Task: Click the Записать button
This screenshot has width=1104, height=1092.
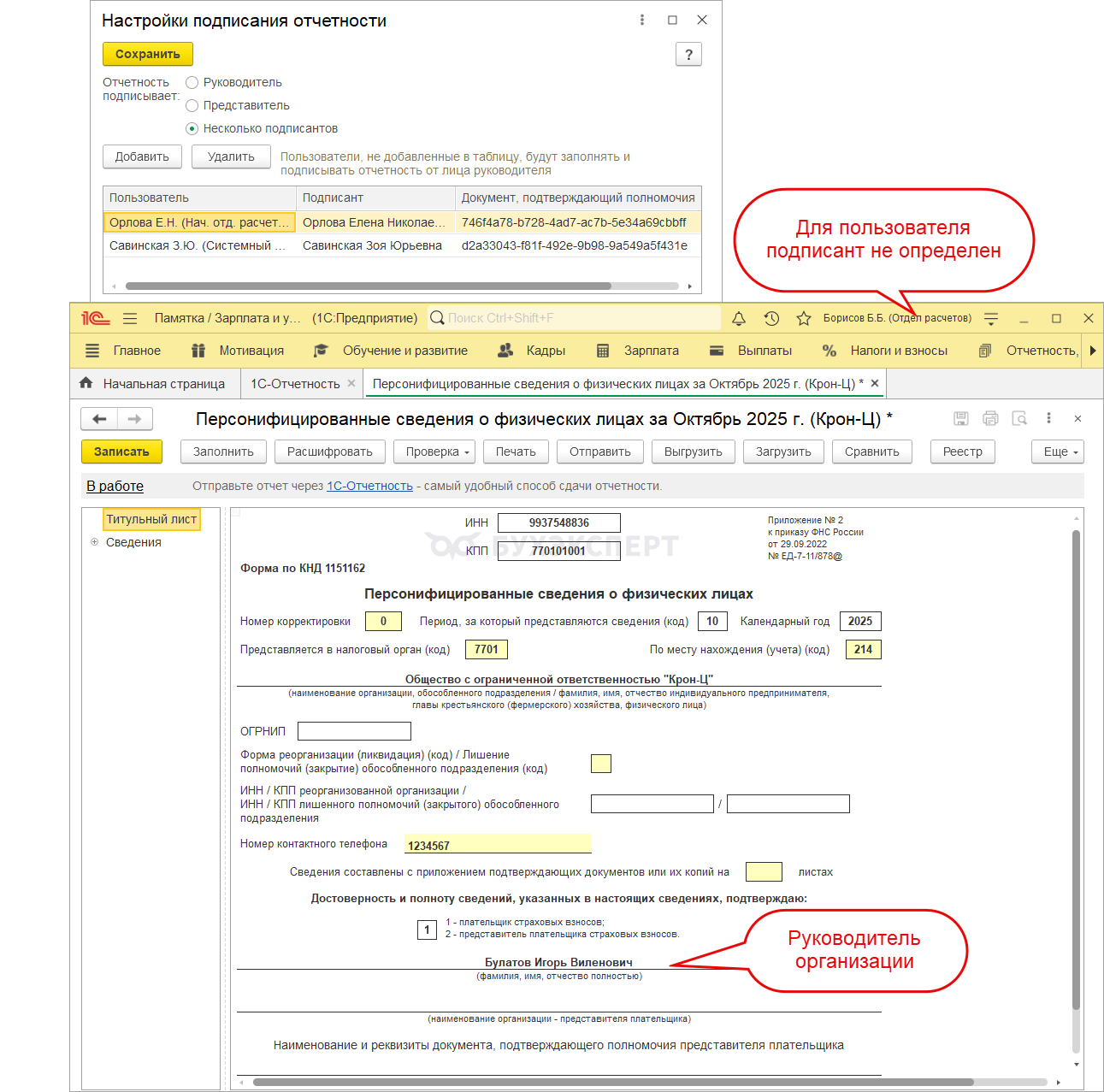Action: (121, 452)
